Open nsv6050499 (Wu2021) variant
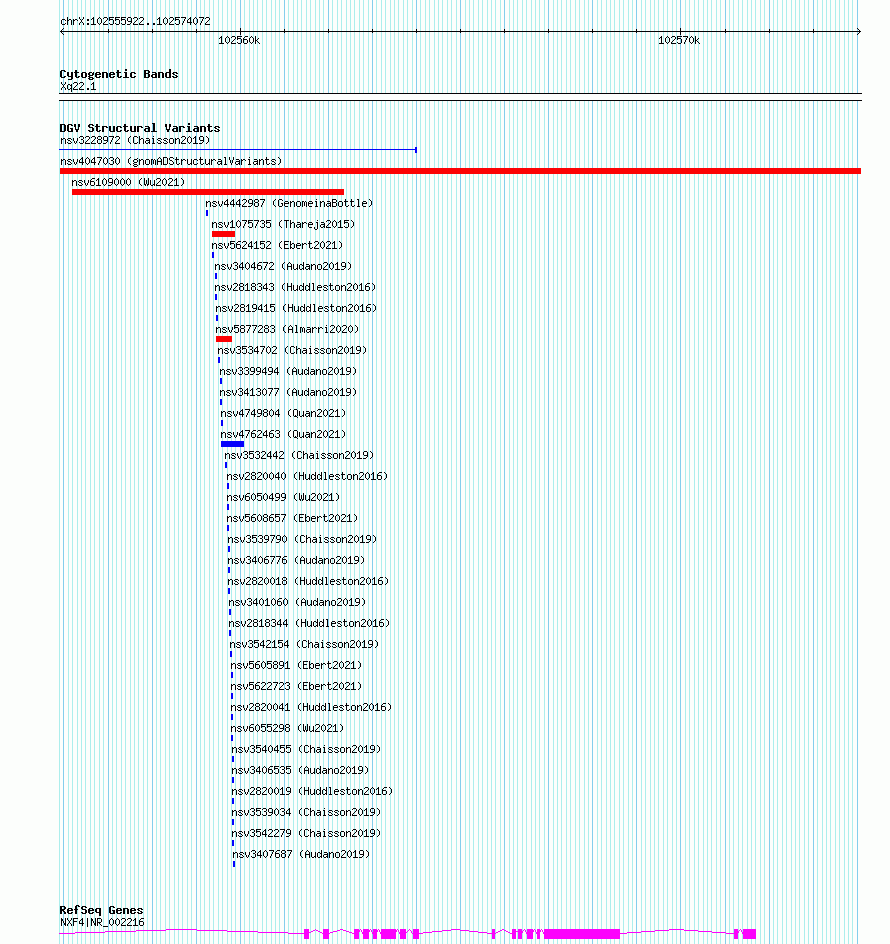 [283, 497]
